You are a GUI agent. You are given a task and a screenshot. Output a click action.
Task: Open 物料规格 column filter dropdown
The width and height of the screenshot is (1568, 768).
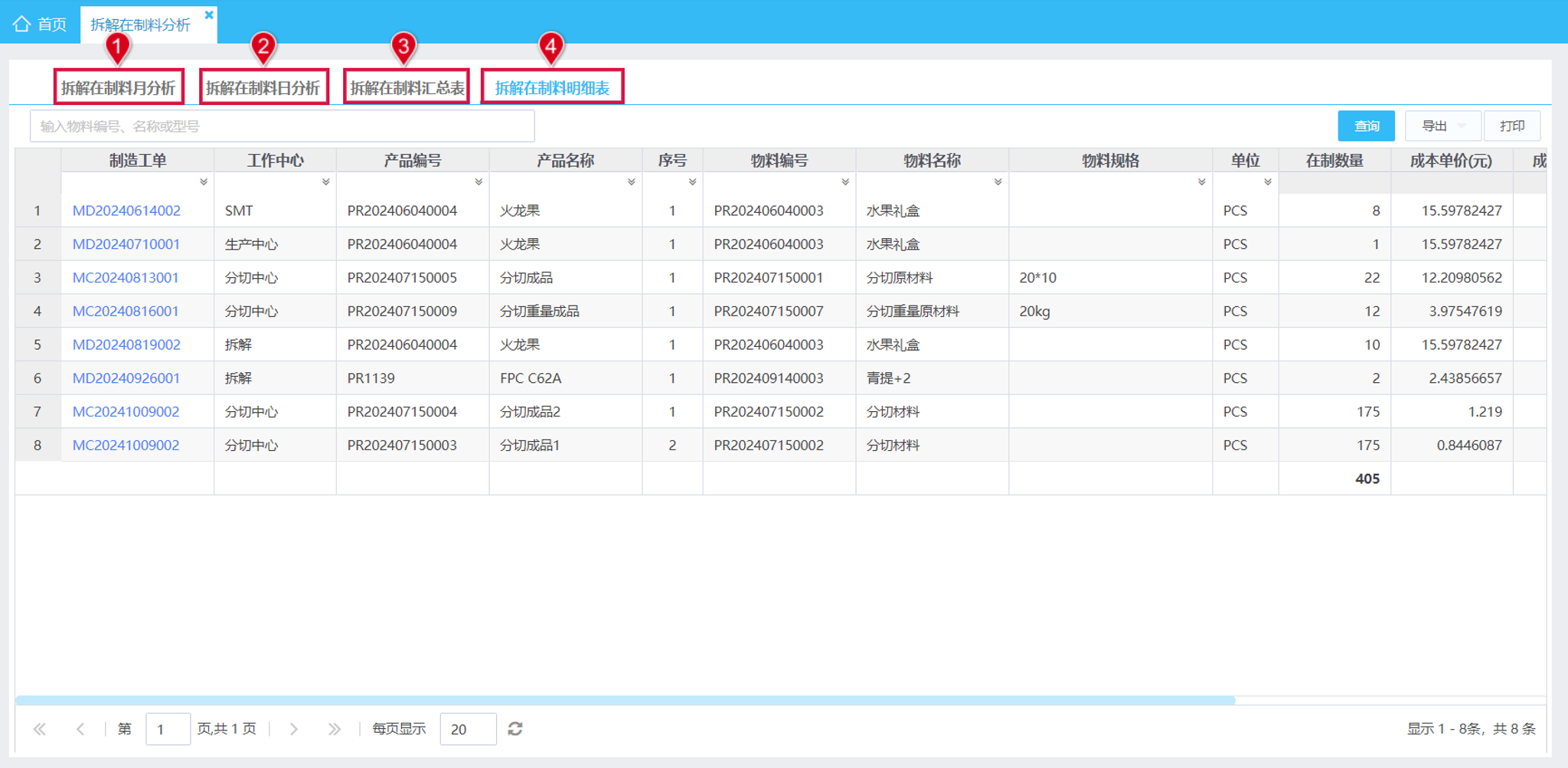[1202, 182]
